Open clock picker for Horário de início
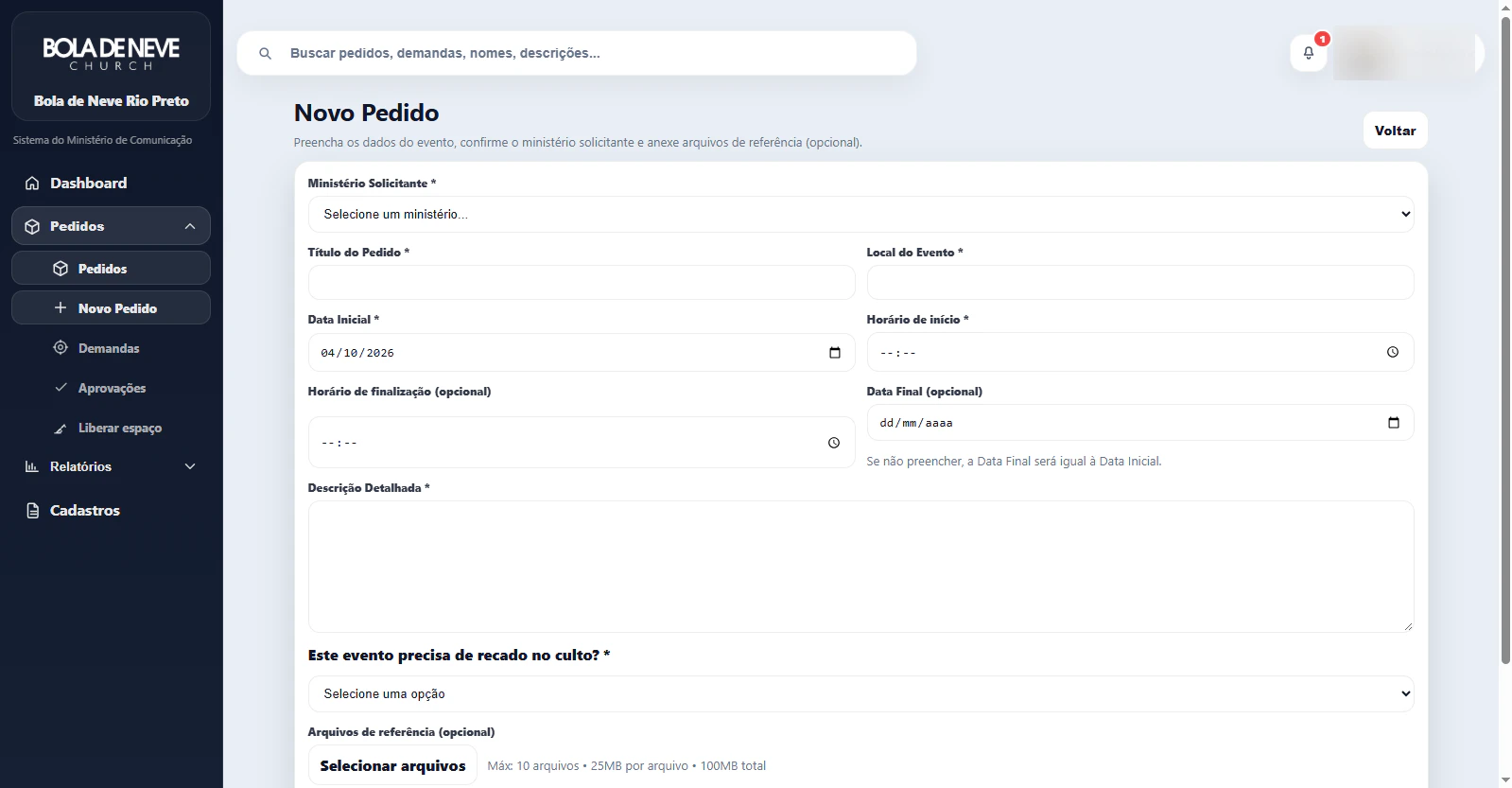 click(1393, 352)
